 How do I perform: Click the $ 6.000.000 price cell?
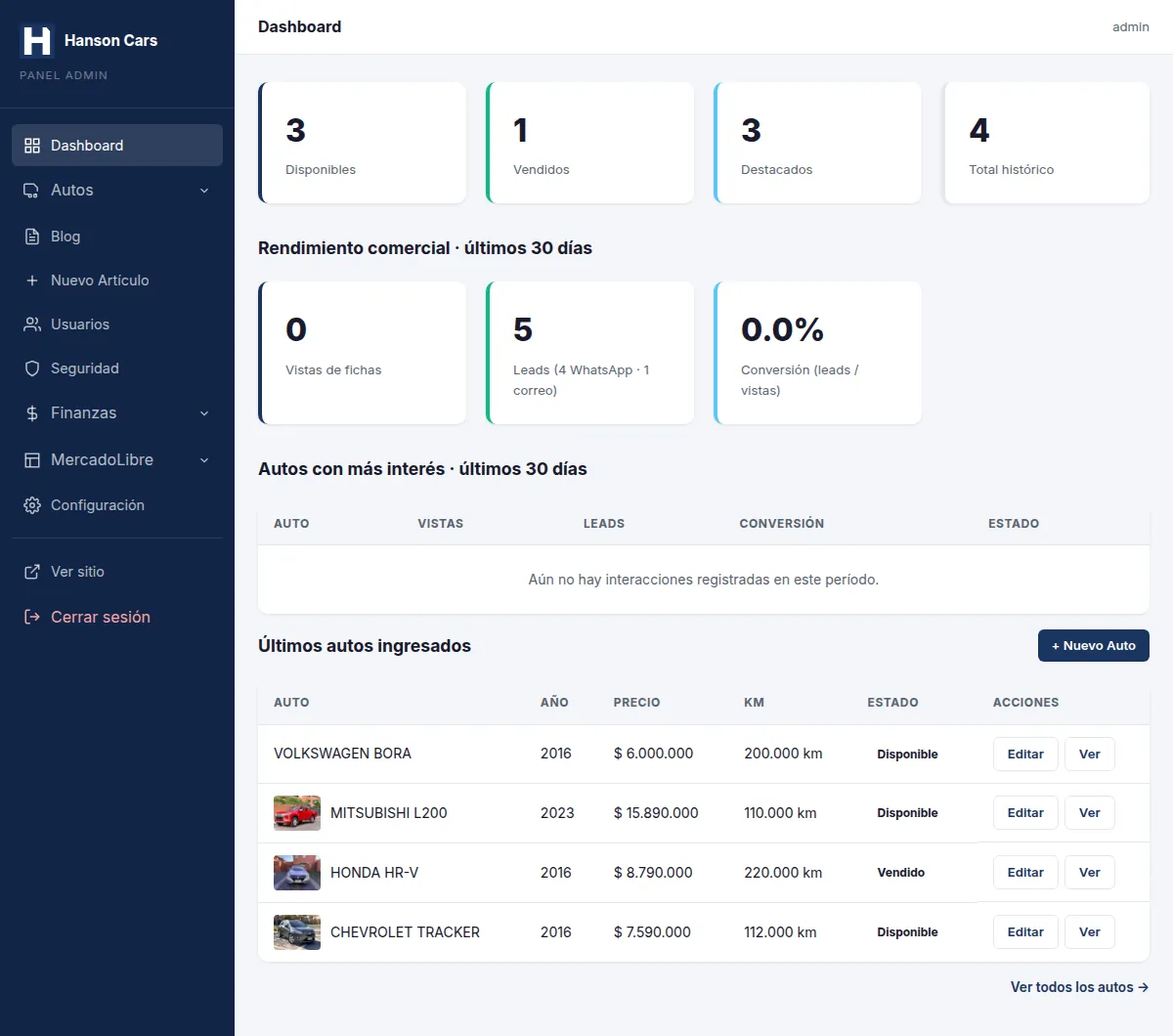click(653, 754)
